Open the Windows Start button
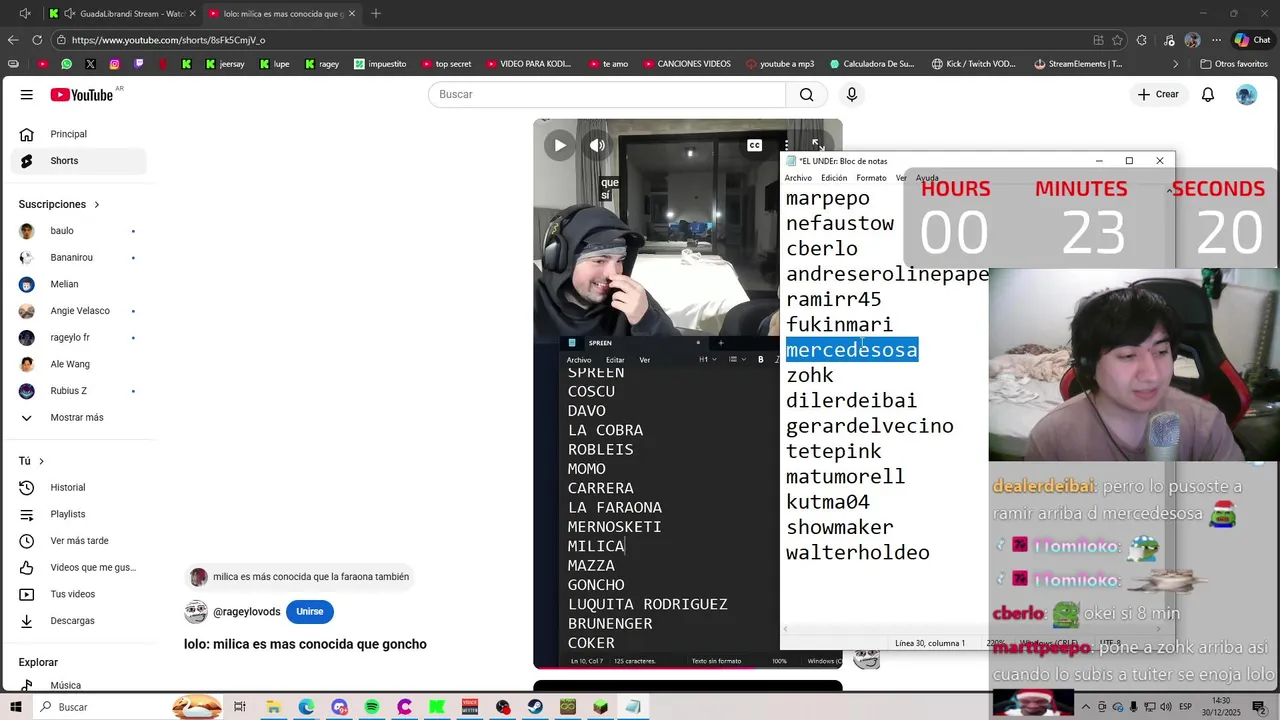The image size is (1280, 720). click(x=16, y=707)
